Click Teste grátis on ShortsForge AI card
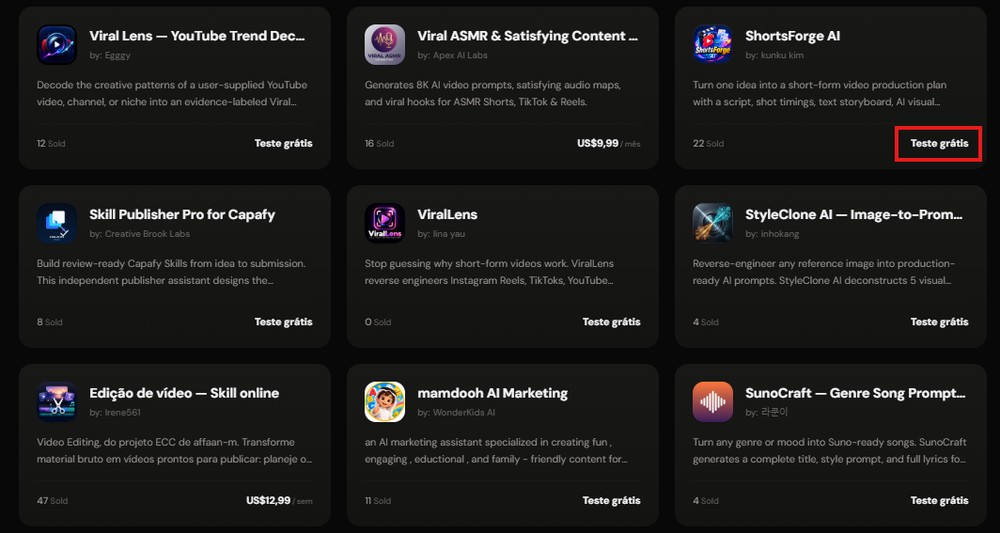 pos(939,143)
